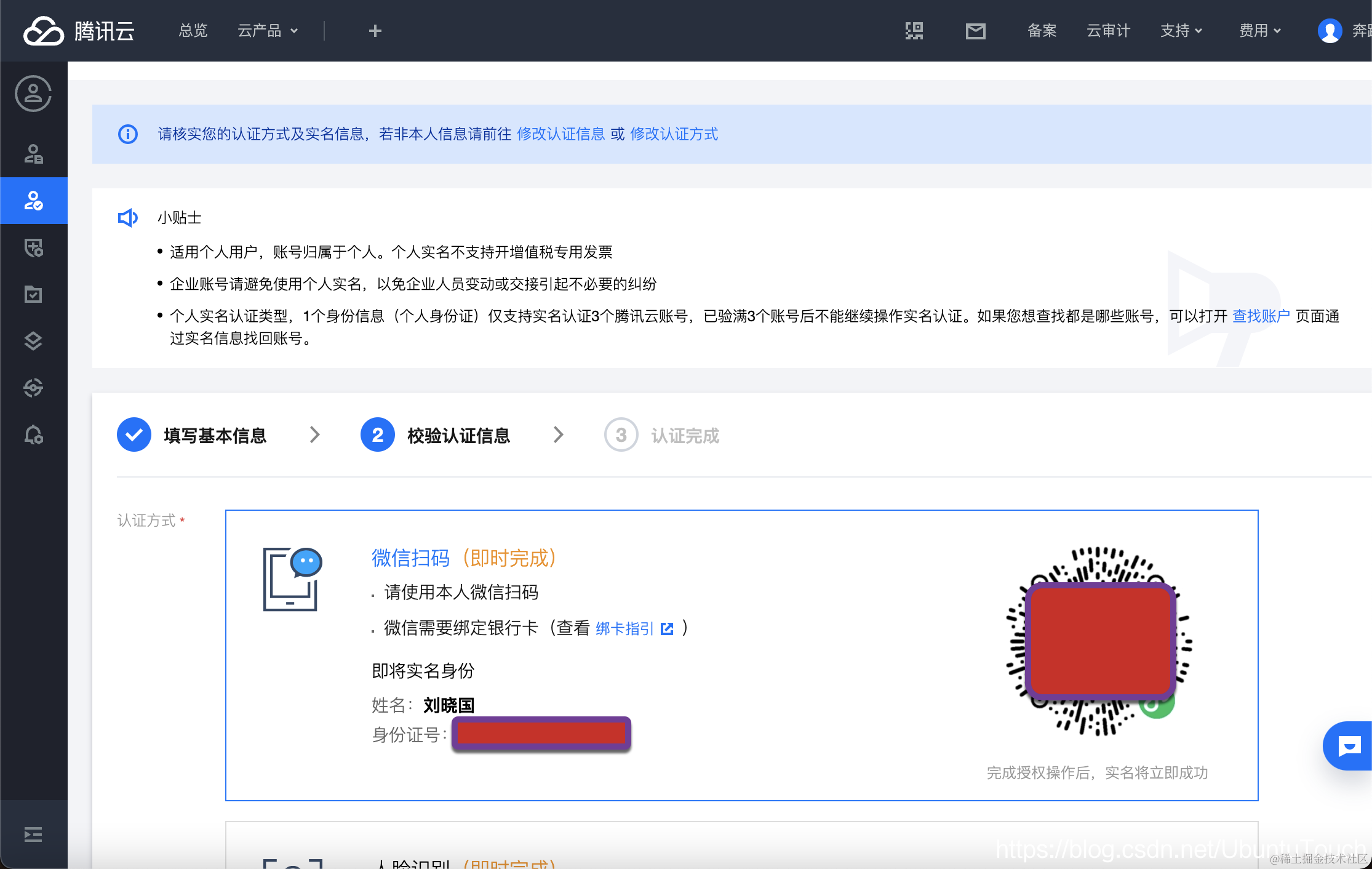1372x869 pixels.
Task: Open the QR code scanner icon
Action: tap(914, 31)
